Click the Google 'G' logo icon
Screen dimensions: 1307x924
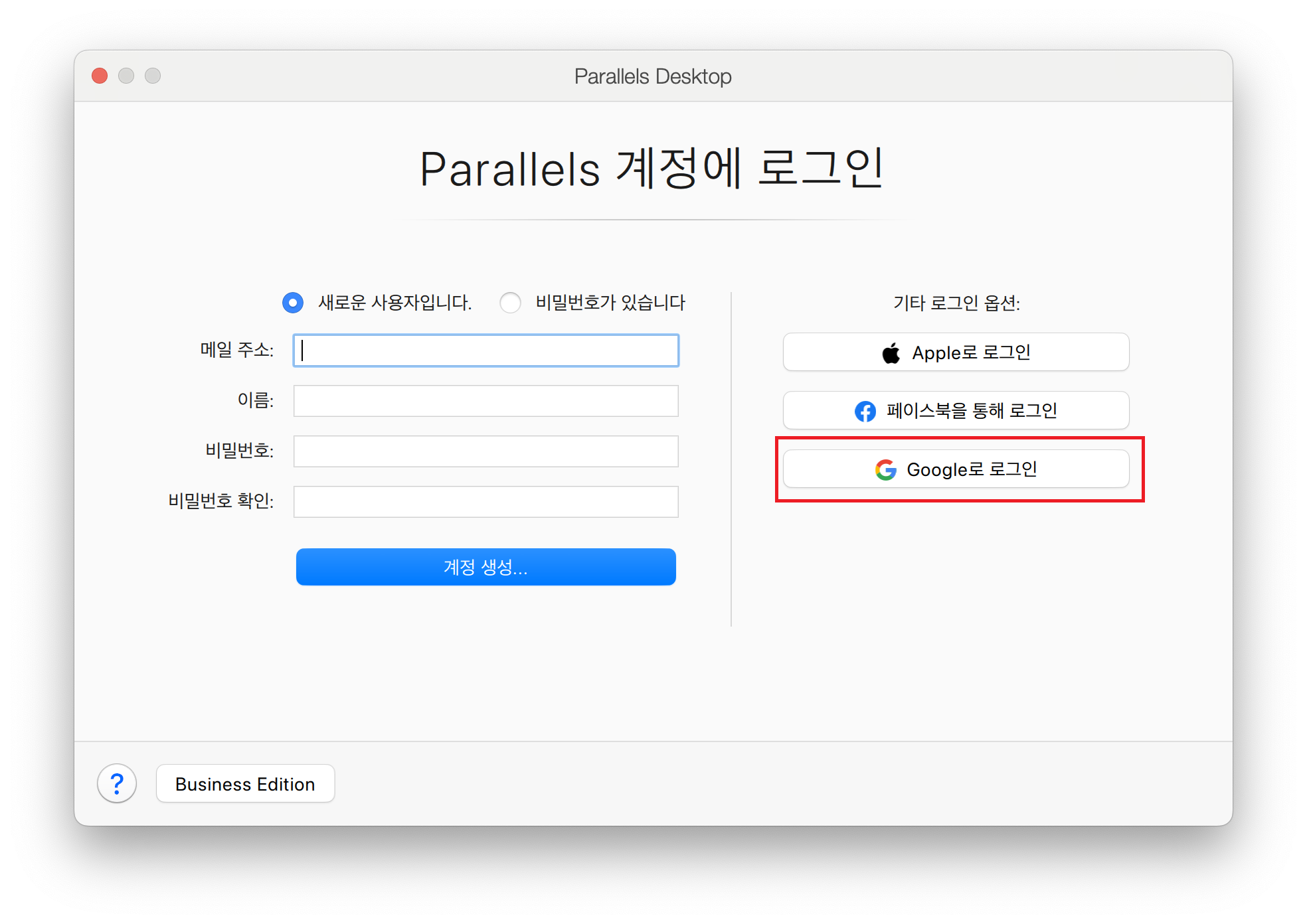tap(885, 470)
